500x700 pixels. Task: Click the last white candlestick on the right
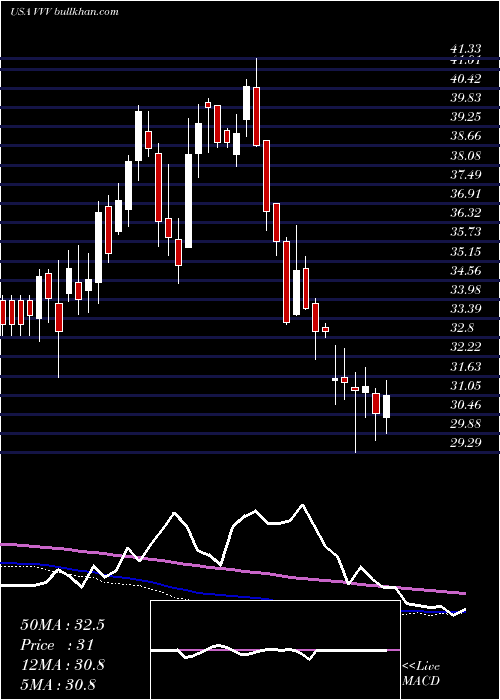pos(386,406)
